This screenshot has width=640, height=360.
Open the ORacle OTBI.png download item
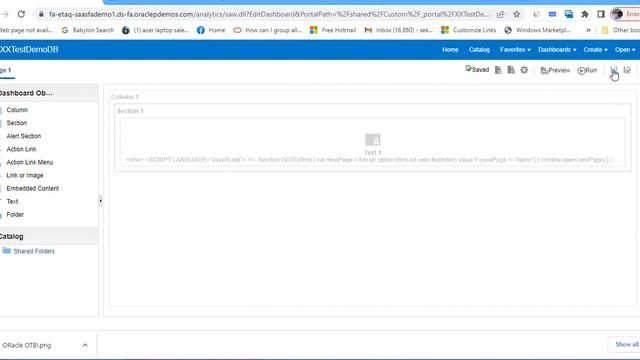pos(27,345)
